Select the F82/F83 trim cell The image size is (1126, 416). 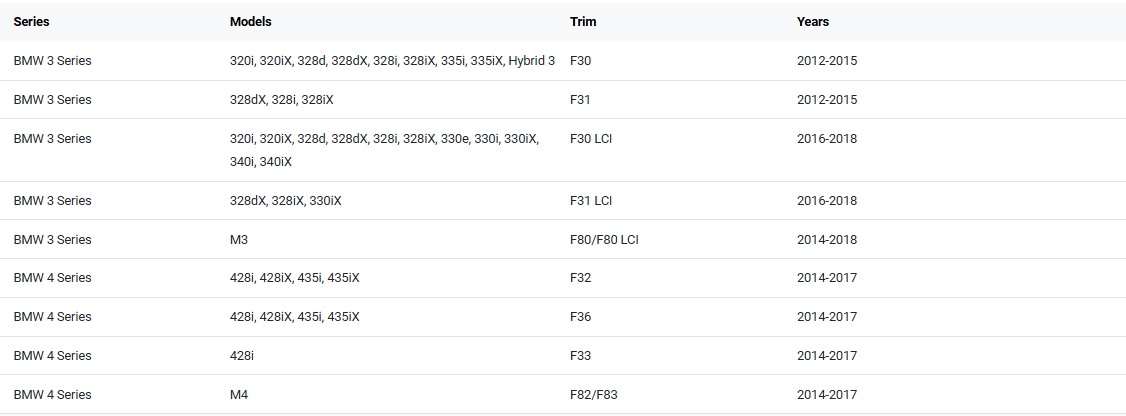click(593, 395)
